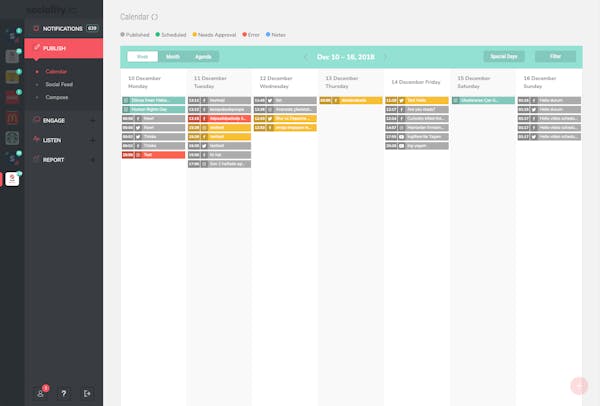Viewport: 600px width, 406px height.
Task: Switch to the Week view tab
Action: tap(142, 57)
